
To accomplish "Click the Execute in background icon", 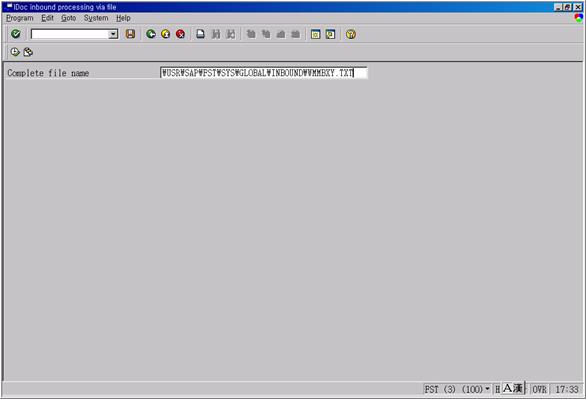I will pos(28,52).
